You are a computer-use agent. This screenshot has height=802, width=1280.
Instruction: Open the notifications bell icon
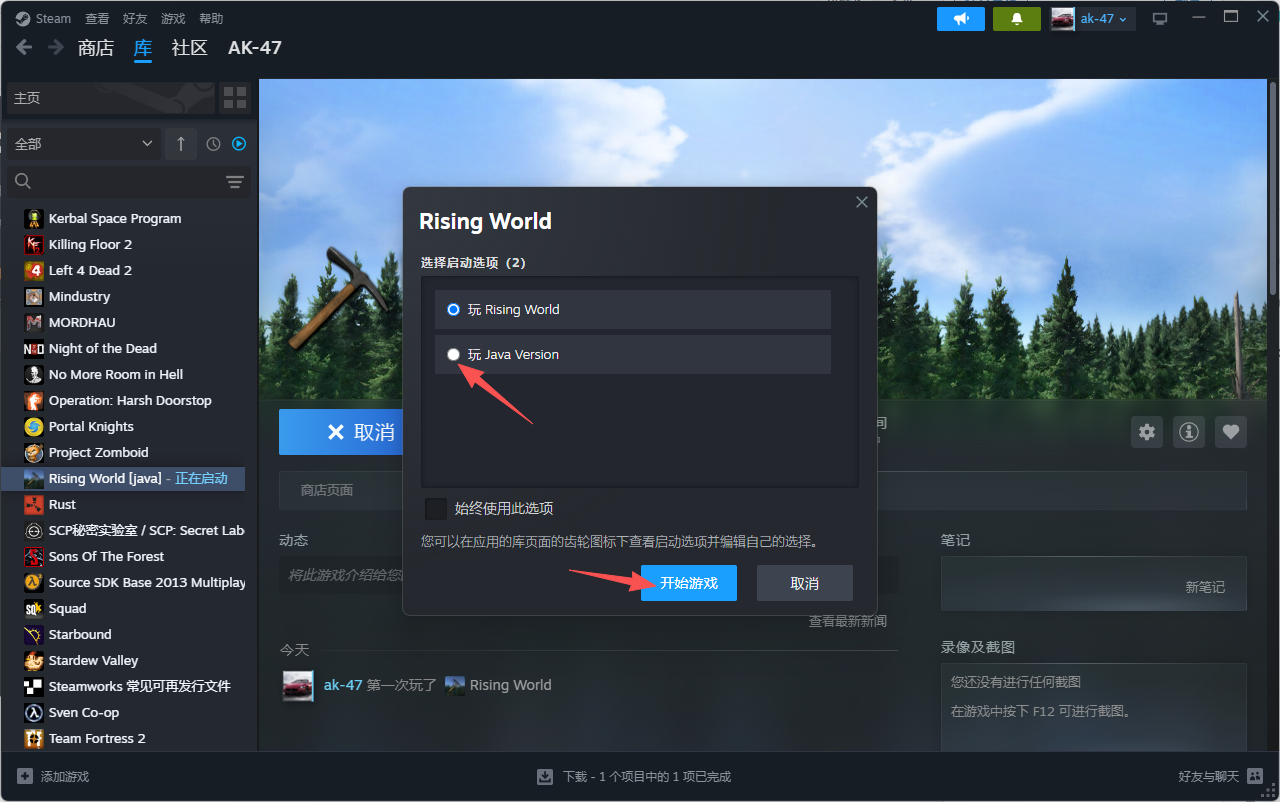[x=1017, y=19]
